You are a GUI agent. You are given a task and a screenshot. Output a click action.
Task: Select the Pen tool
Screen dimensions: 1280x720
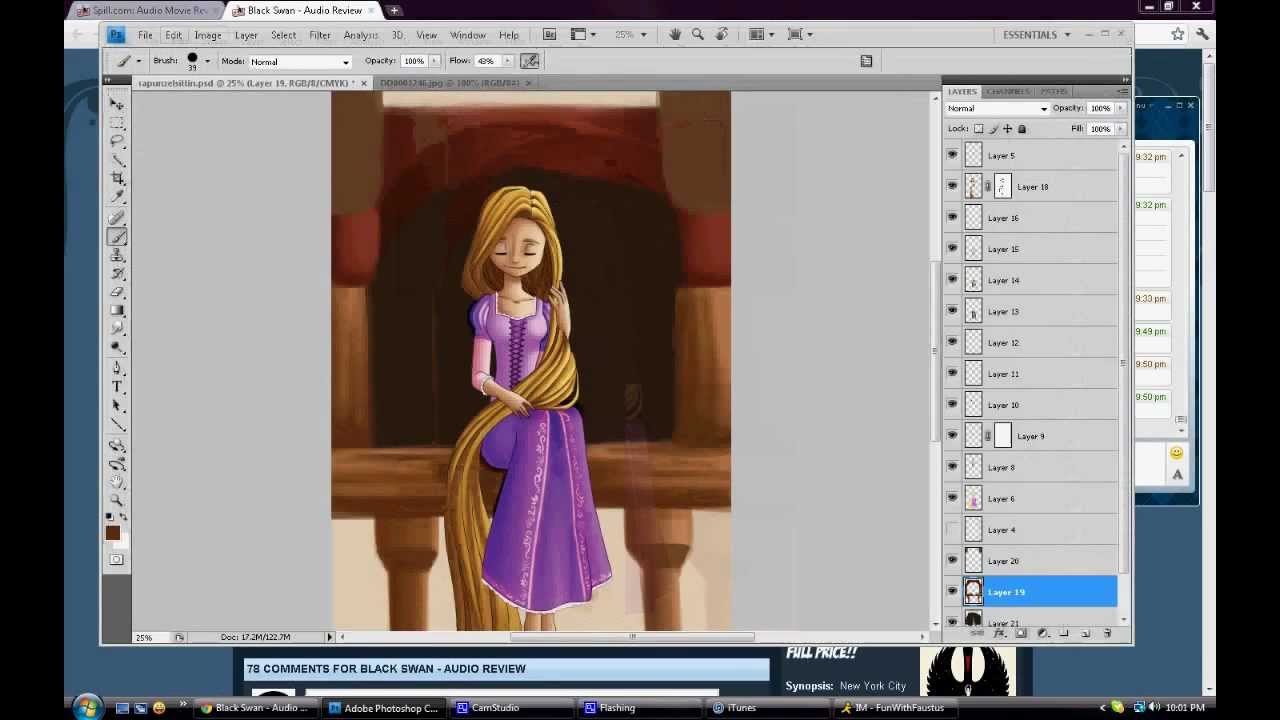117,368
